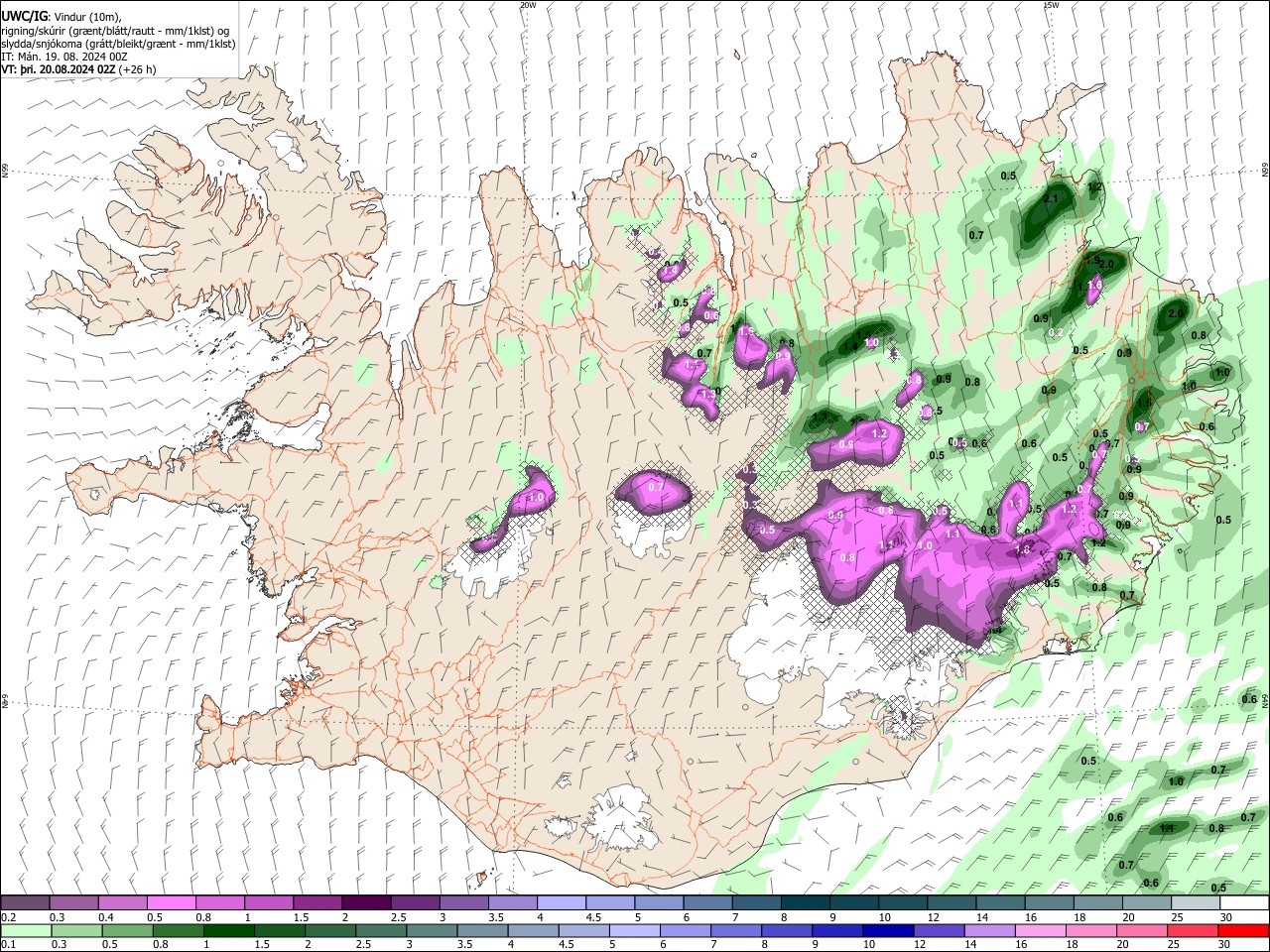Select the 2.5 swatch in lower legend row

click(380, 930)
